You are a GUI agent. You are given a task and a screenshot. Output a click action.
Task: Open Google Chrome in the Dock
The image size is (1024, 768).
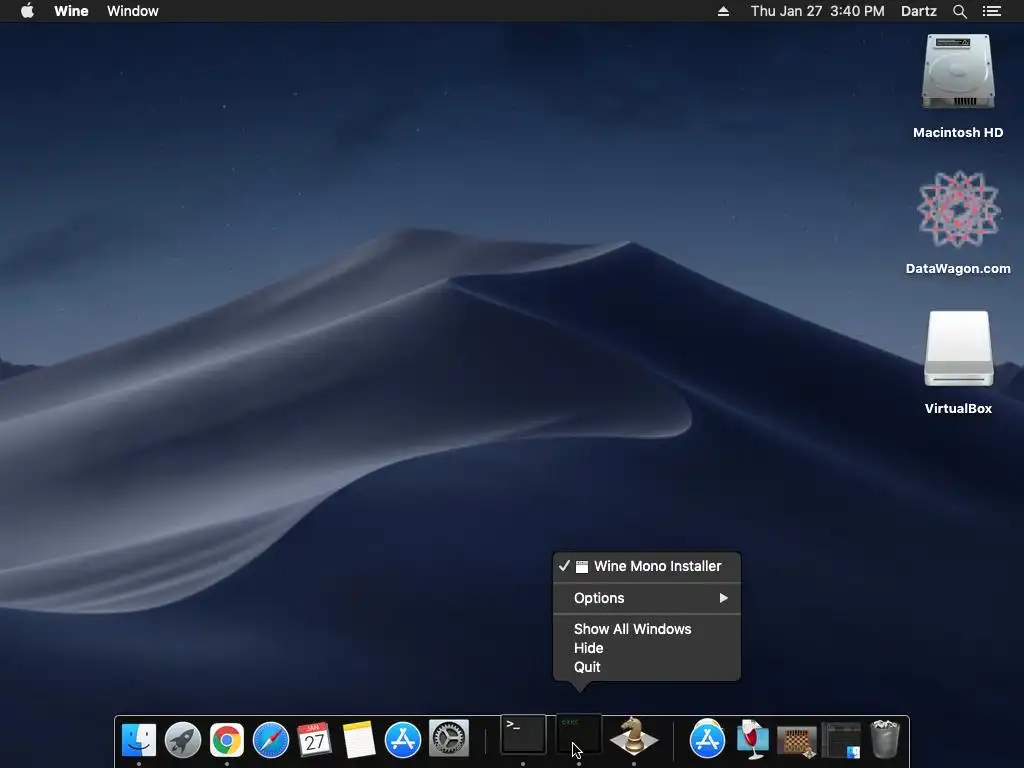[x=227, y=740]
